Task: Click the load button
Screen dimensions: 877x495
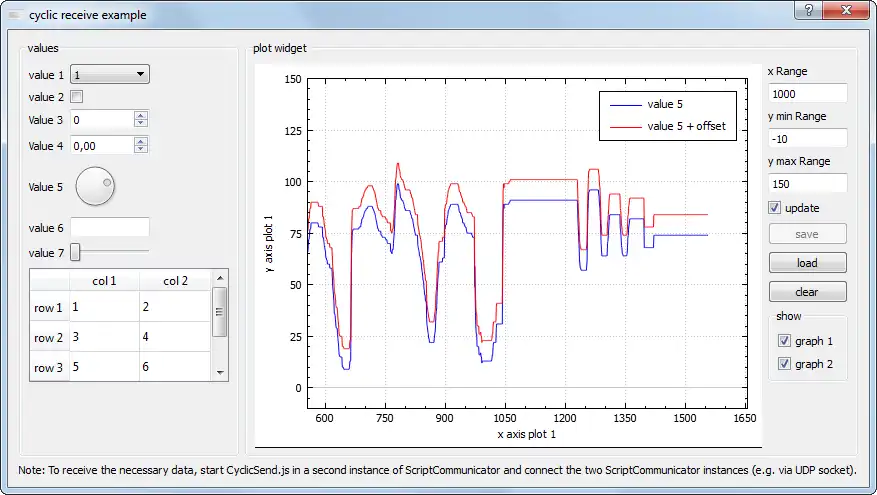Action: pyautogui.click(x=808, y=263)
